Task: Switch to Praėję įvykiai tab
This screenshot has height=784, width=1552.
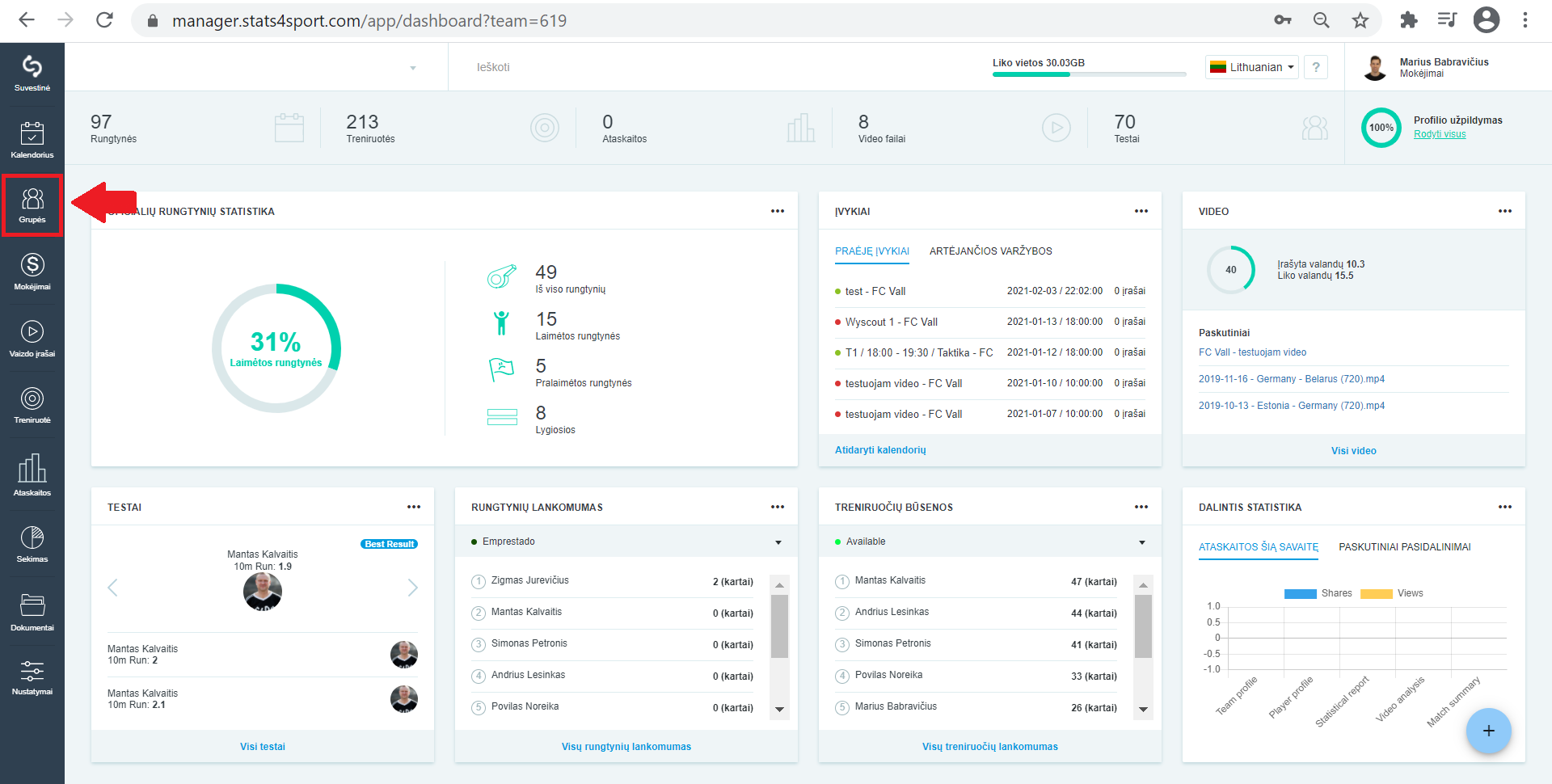Action: point(872,251)
